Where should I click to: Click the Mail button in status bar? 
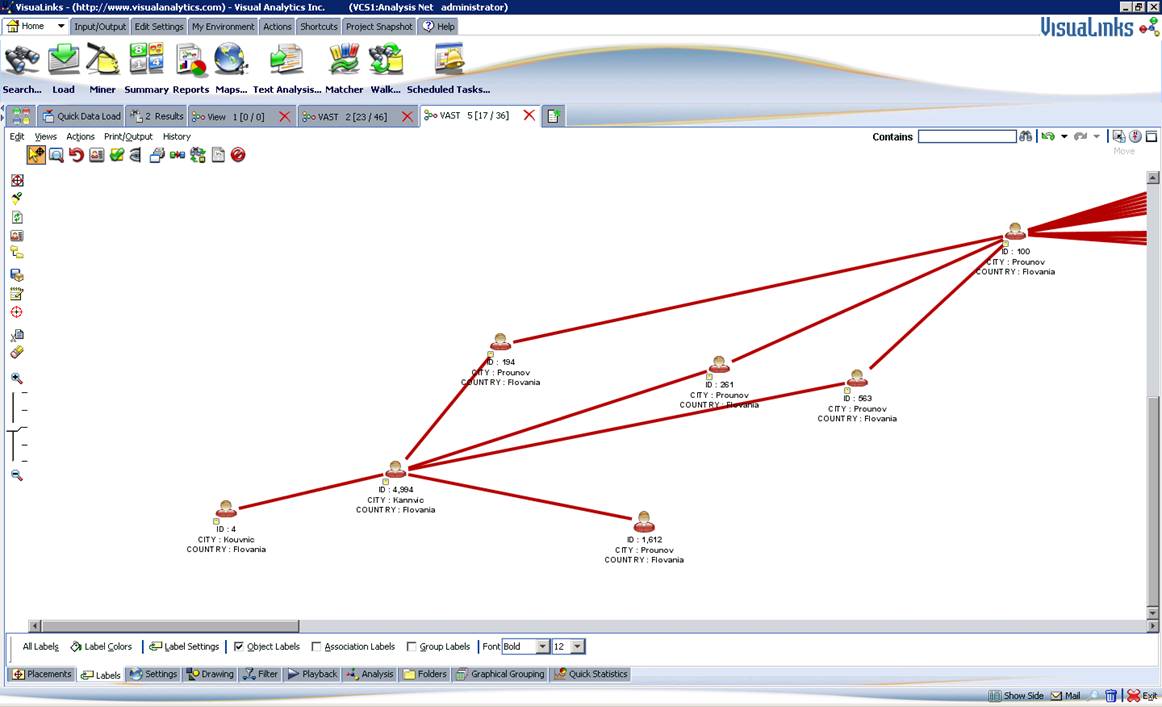[x=1066, y=695]
